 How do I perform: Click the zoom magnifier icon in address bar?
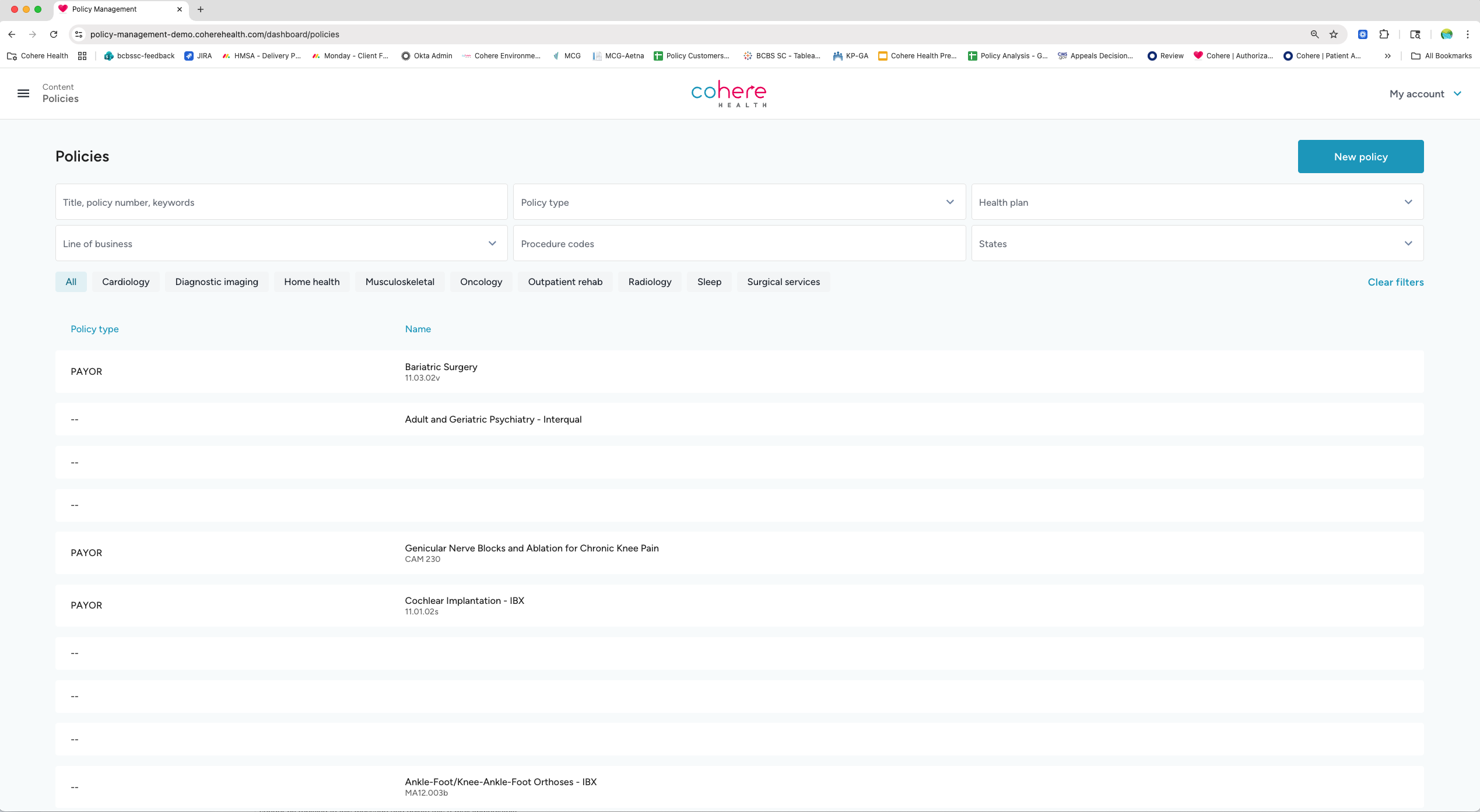[1314, 34]
